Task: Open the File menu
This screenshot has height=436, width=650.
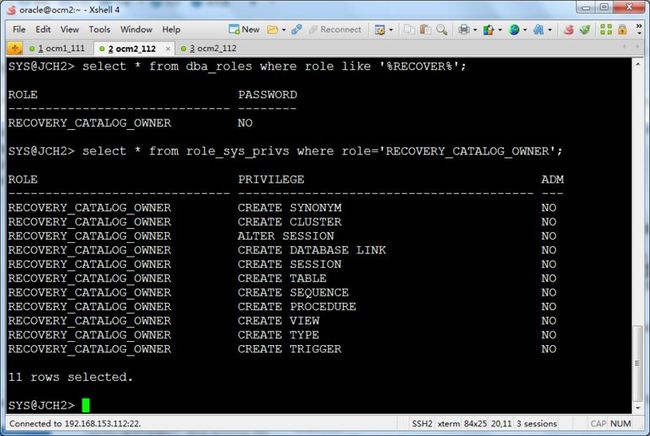Action: 19,29
